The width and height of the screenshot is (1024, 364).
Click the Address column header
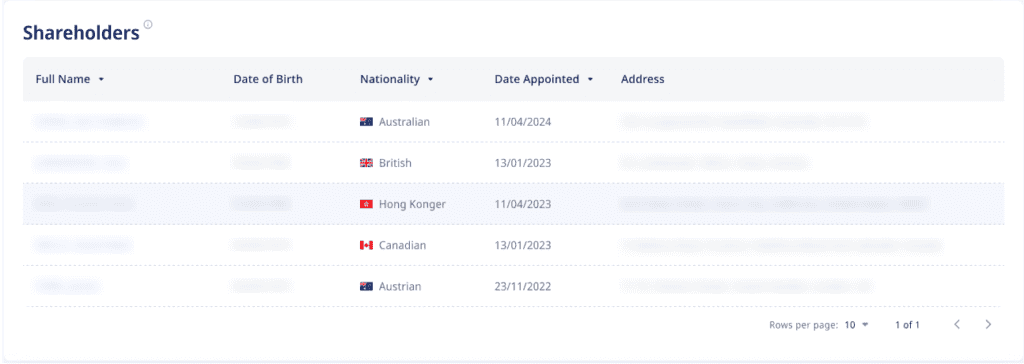coord(643,79)
